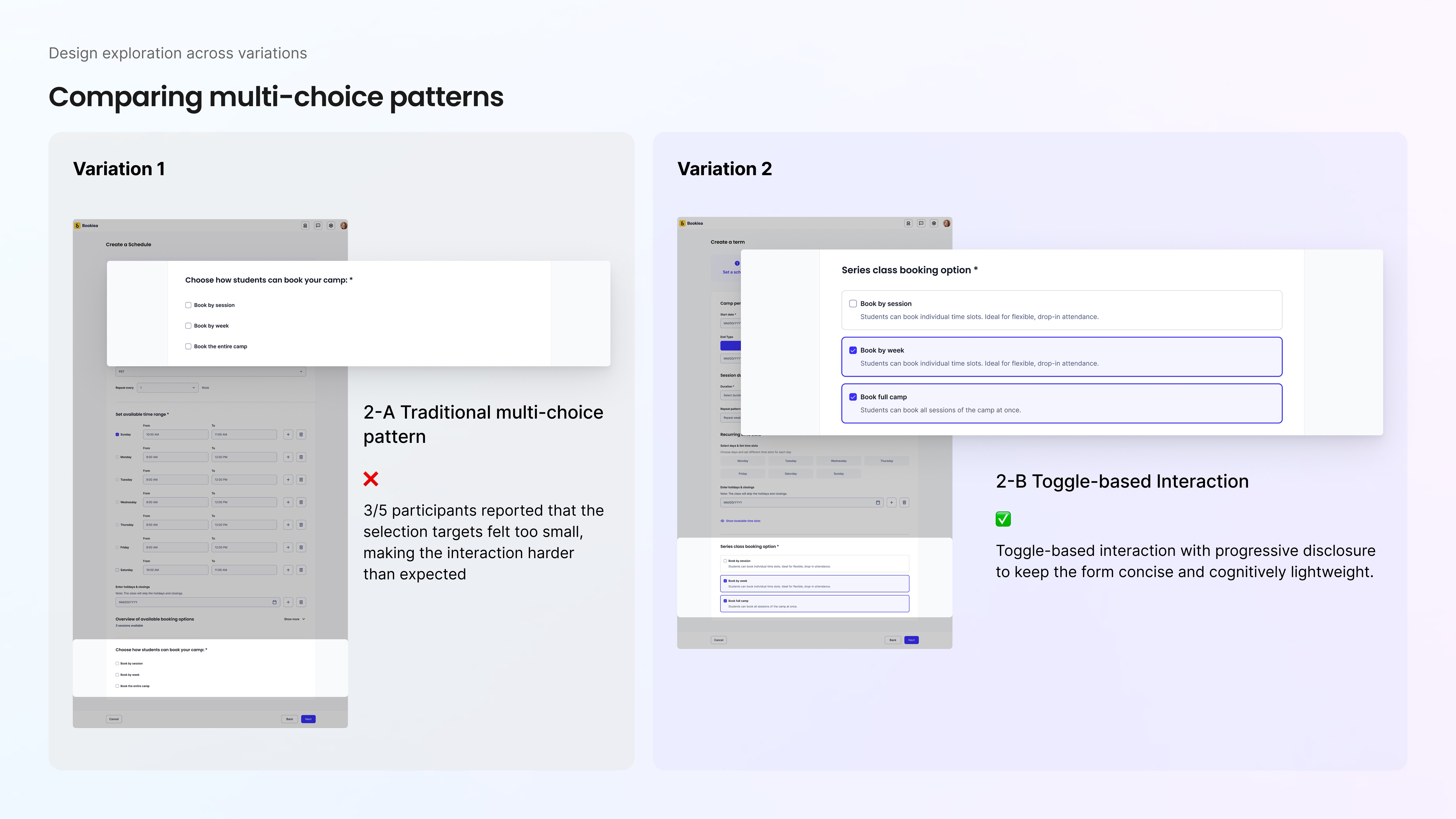Click Cancel button in Create a Schedule mockup
The height and width of the screenshot is (819, 1456).
click(114, 719)
